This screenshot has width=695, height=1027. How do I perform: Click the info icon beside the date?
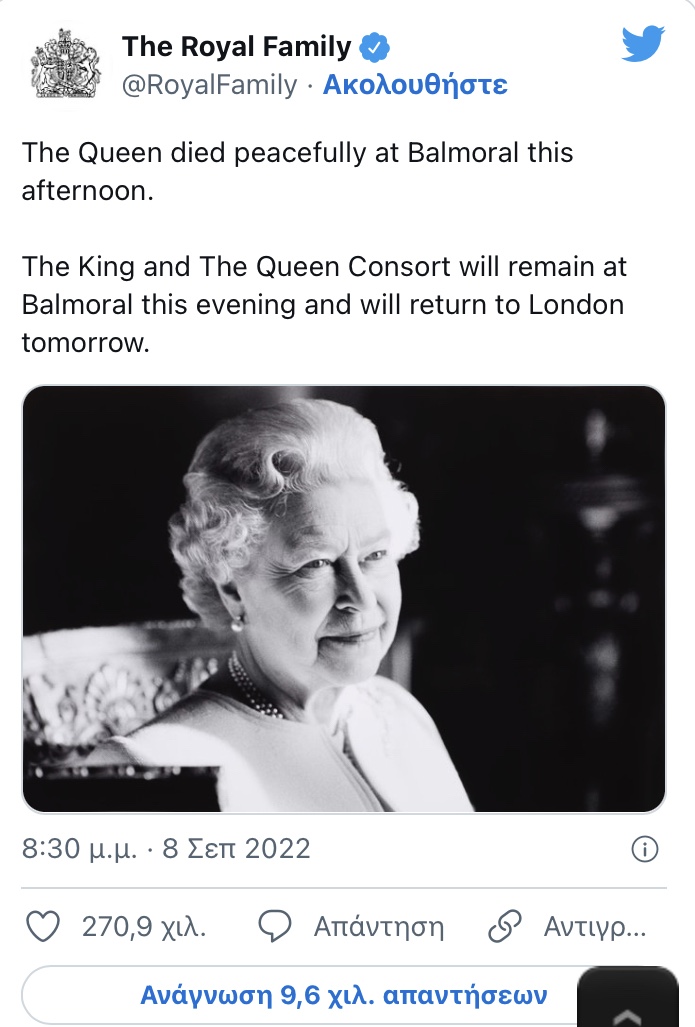click(x=645, y=849)
